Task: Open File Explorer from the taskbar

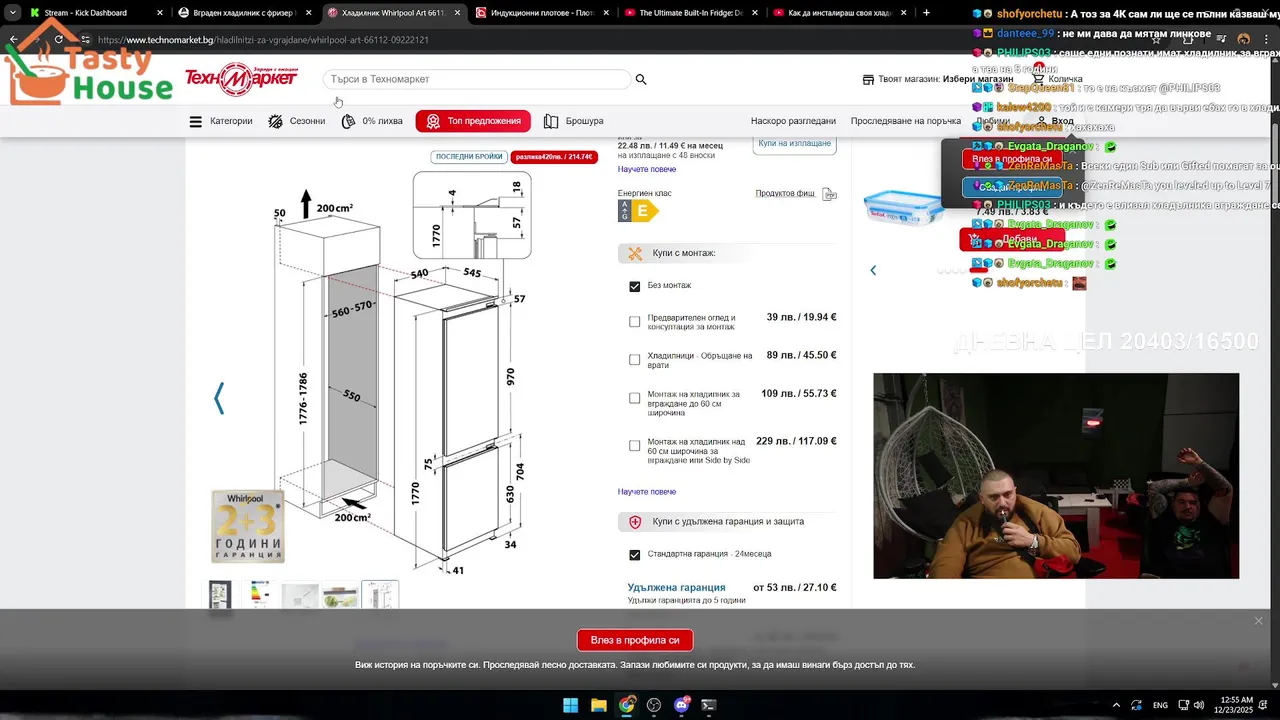Action: click(598, 705)
